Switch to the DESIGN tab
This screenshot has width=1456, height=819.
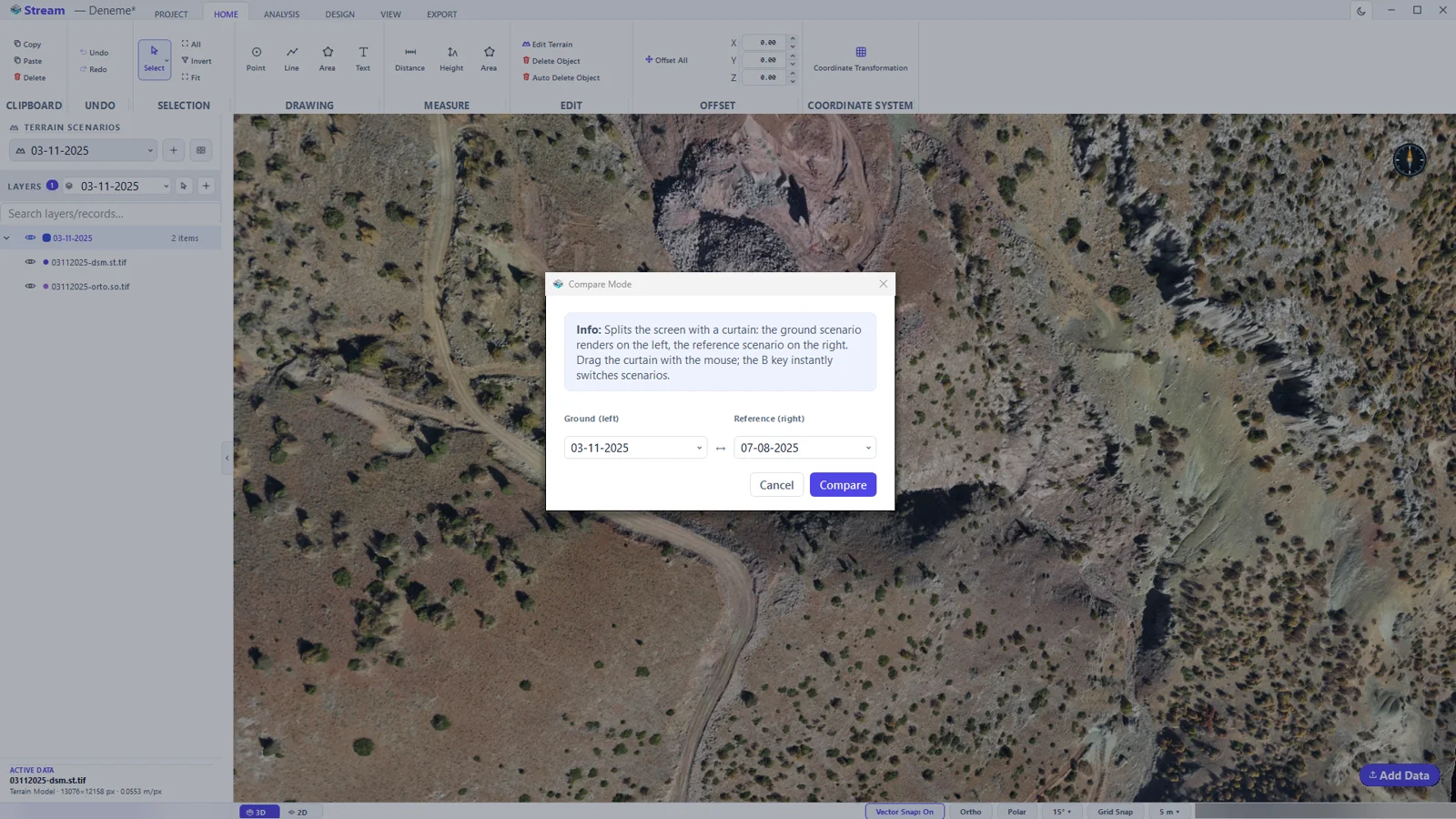coord(339,15)
